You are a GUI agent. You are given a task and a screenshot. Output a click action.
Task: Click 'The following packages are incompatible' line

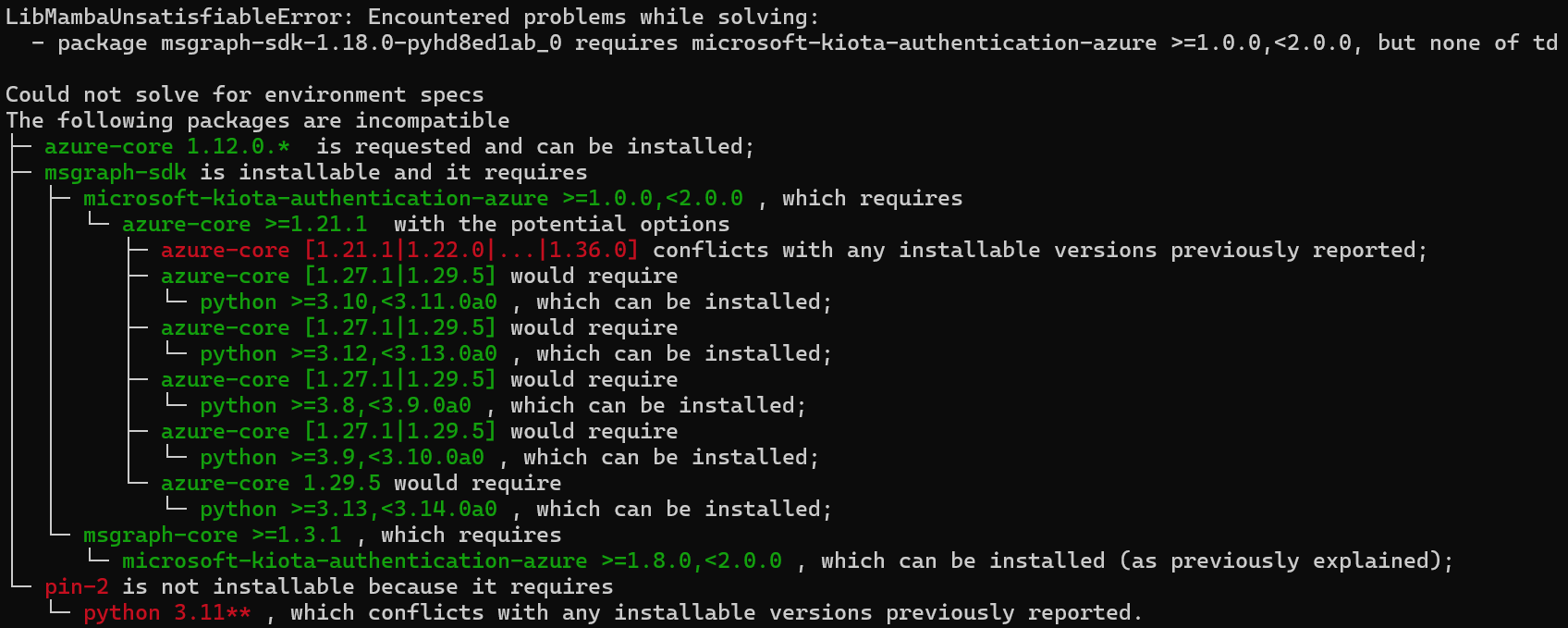coord(258,121)
